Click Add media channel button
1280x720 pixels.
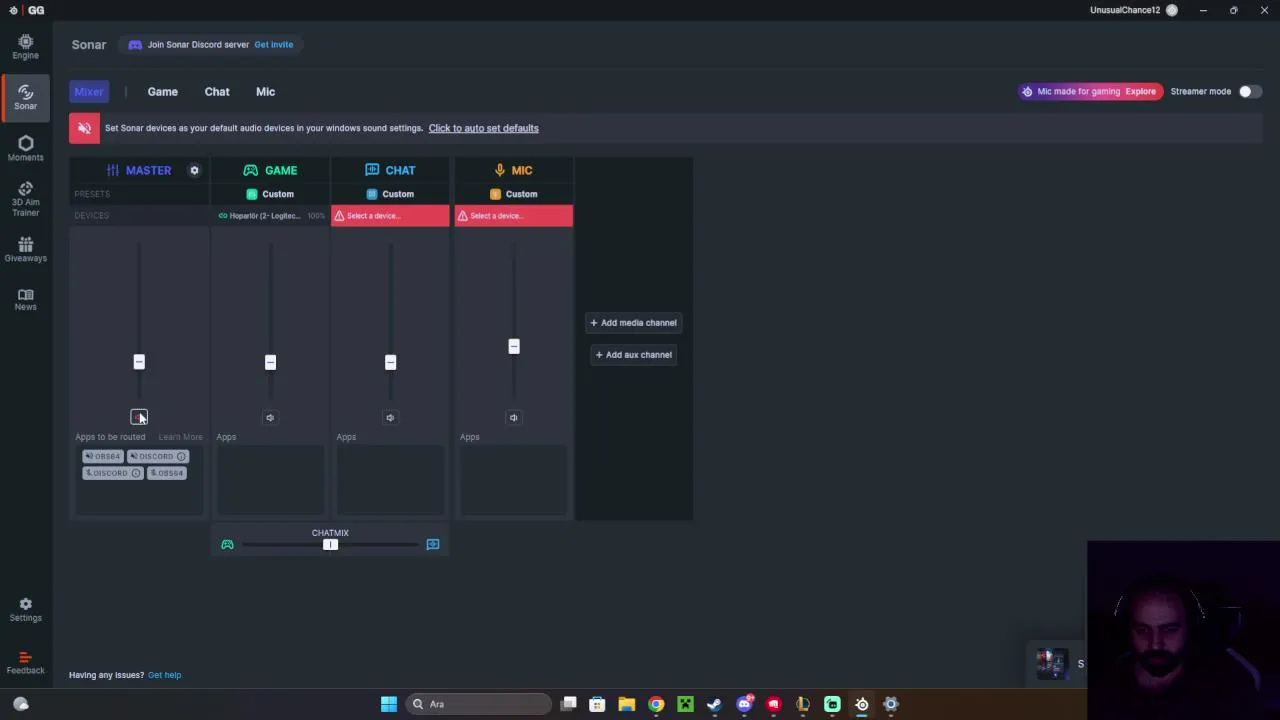click(633, 323)
